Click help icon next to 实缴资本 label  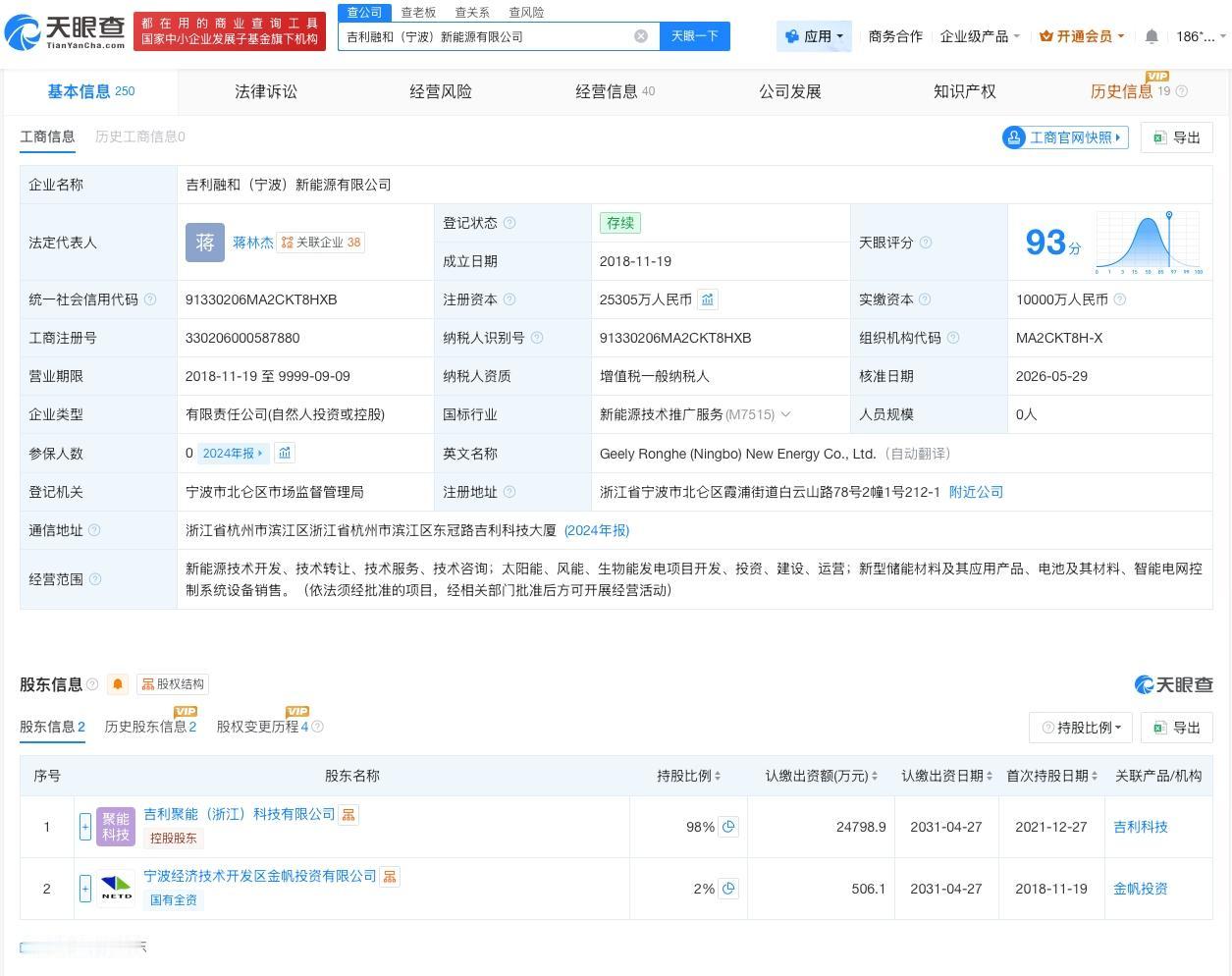(x=924, y=299)
